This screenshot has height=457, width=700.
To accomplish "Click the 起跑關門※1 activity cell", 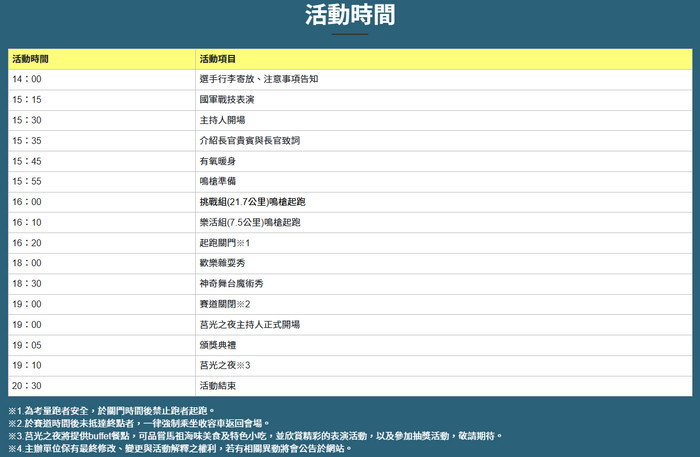I will tap(224, 243).
